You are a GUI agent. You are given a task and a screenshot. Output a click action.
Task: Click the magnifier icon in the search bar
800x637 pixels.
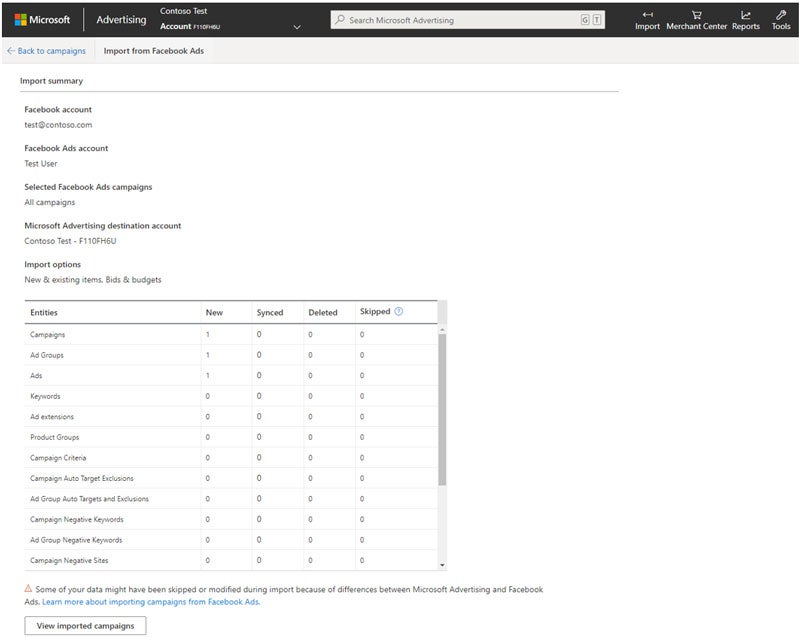click(x=342, y=18)
